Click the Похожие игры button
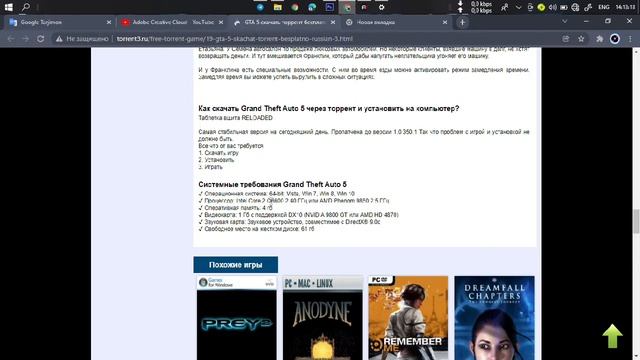640x360 pixels. (x=236, y=264)
